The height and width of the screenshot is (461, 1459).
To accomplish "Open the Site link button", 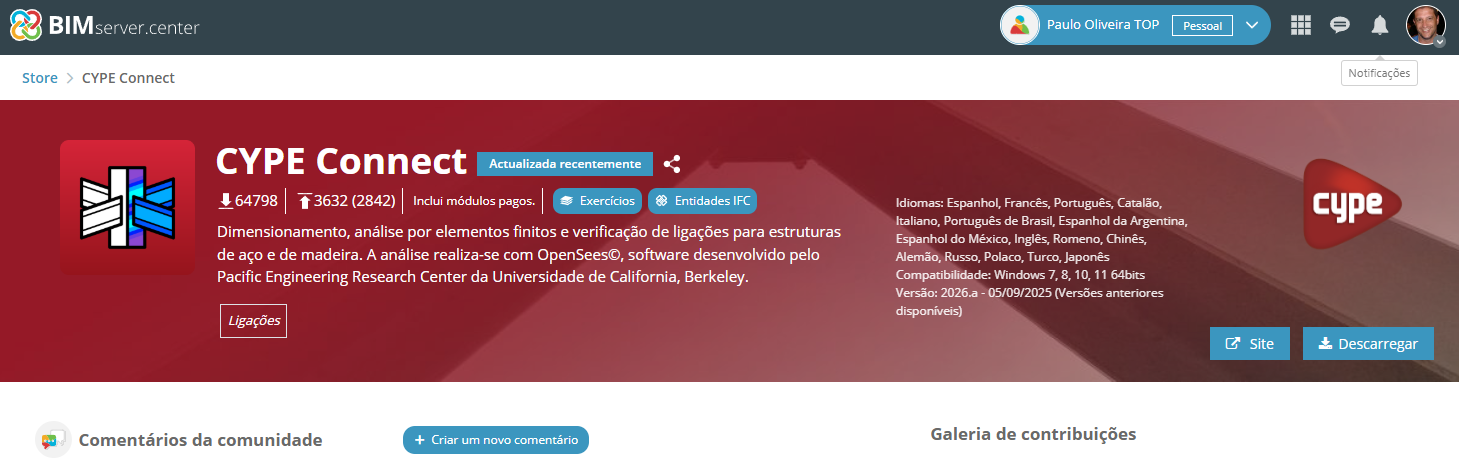I will tap(1249, 343).
